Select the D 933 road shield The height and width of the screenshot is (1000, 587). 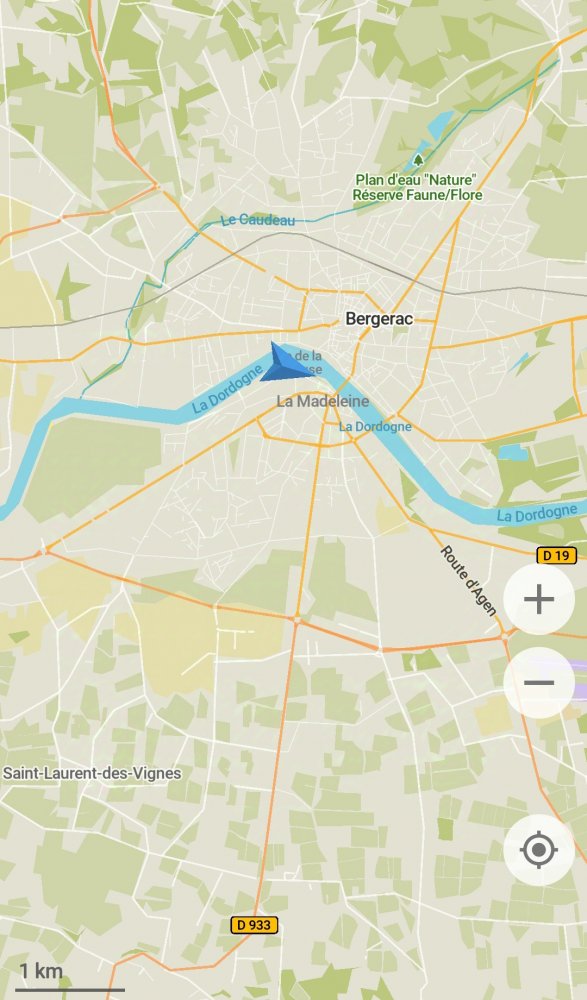254,925
